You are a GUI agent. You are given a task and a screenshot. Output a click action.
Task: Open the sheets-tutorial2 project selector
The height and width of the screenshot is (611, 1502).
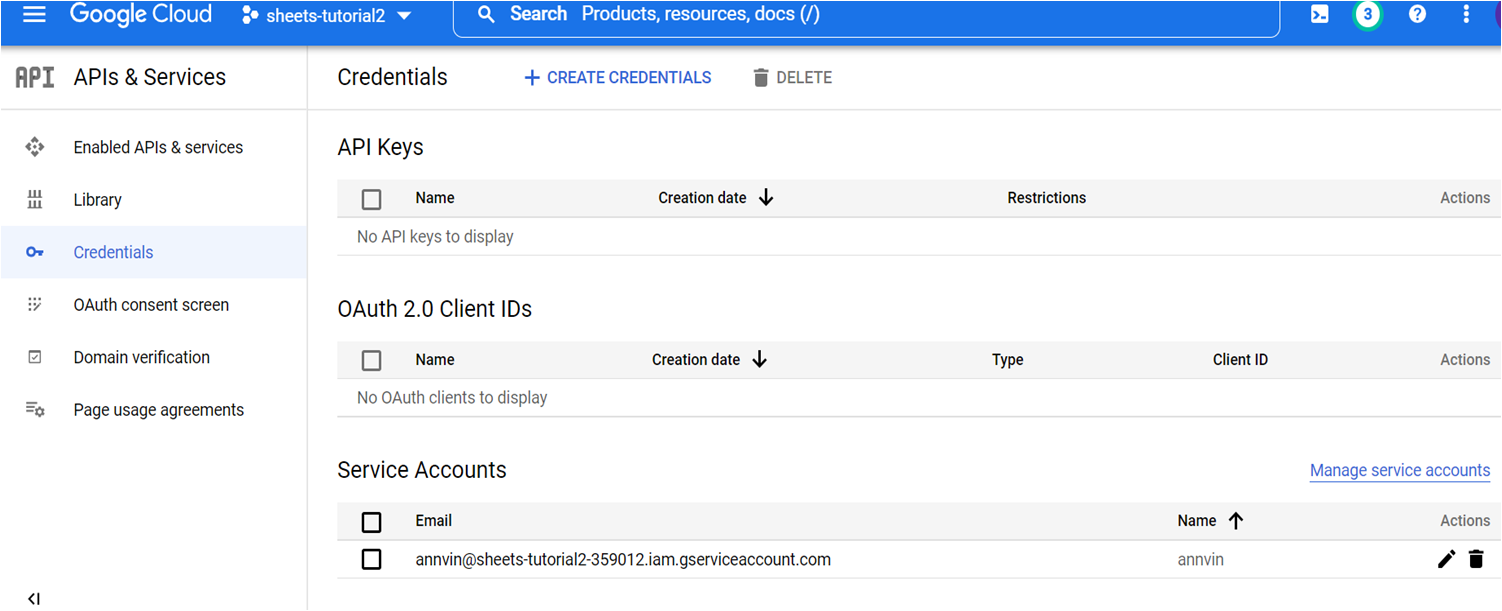[326, 16]
